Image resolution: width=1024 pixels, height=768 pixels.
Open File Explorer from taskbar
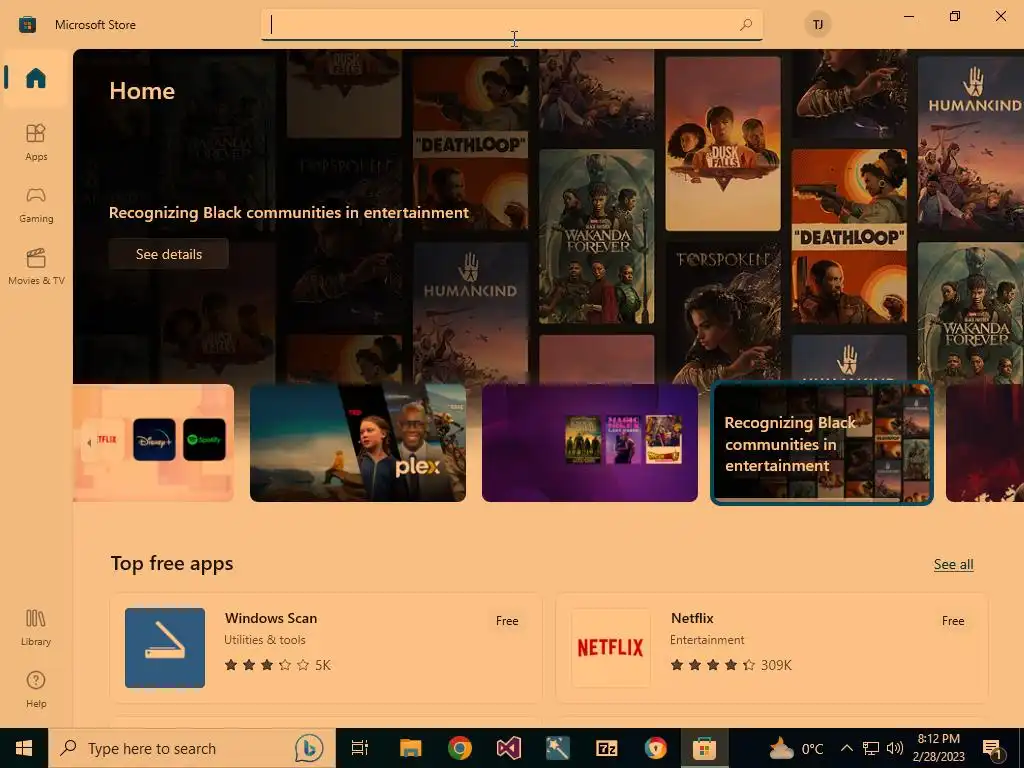pyautogui.click(x=410, y=748)
